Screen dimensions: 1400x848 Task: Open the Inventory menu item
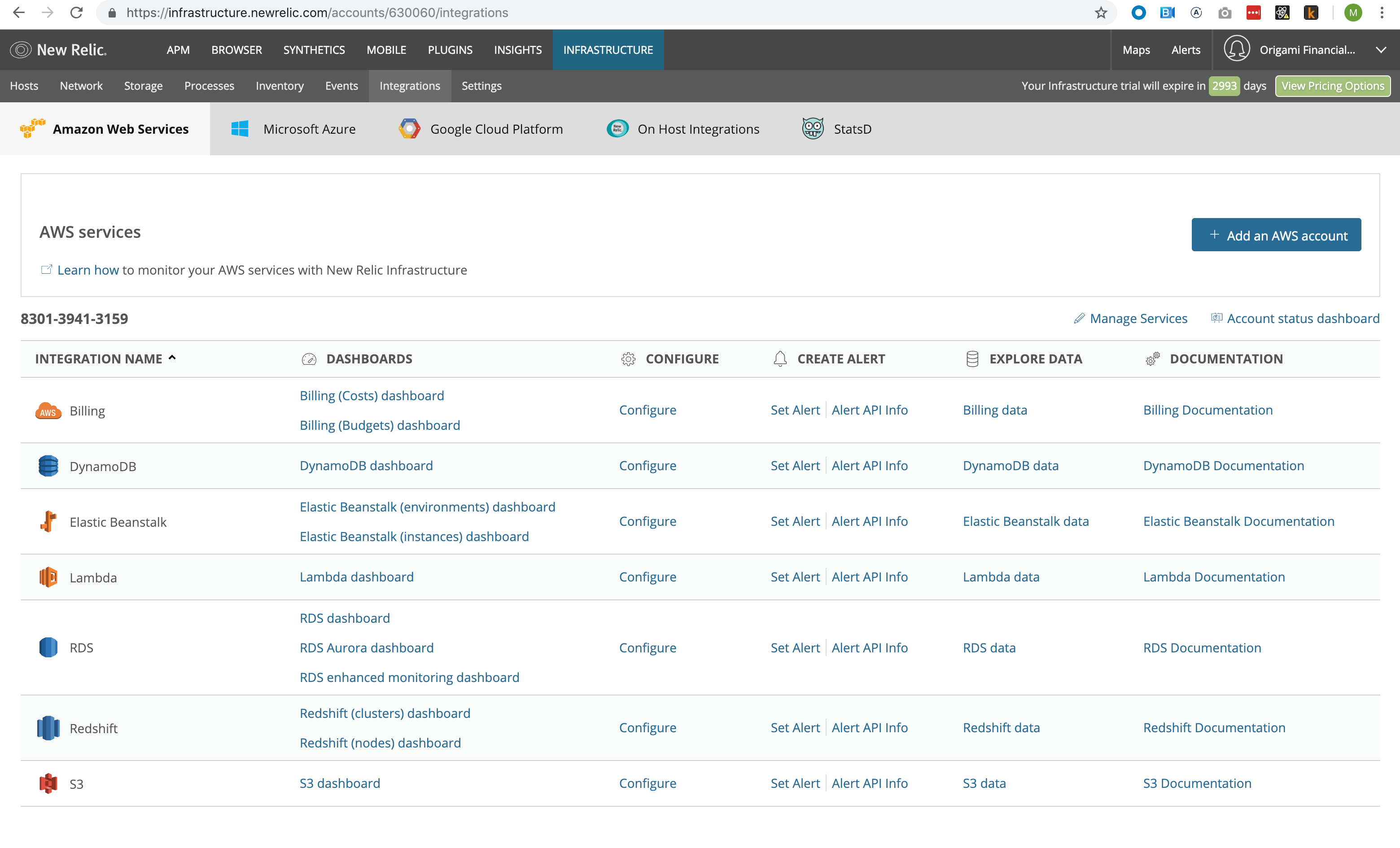[x=280, y=86]
